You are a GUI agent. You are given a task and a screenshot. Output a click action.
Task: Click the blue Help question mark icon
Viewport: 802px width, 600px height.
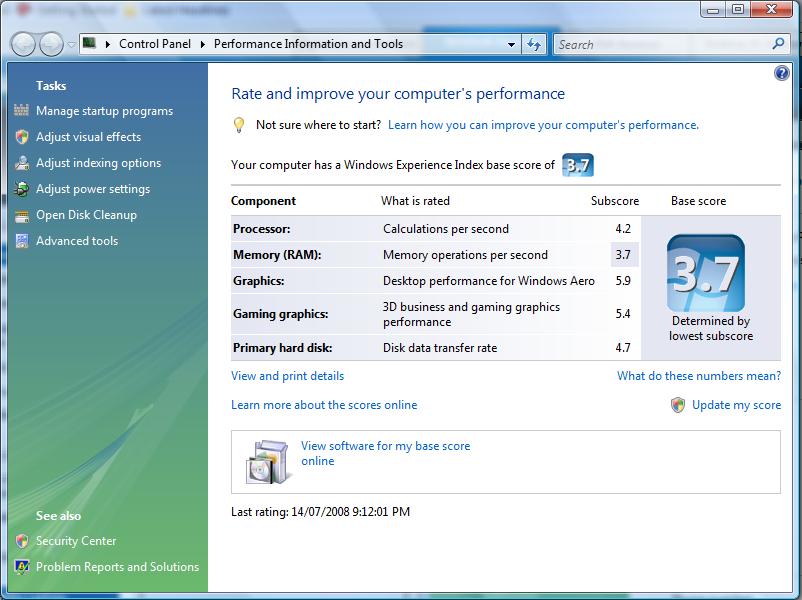(782, 74)
